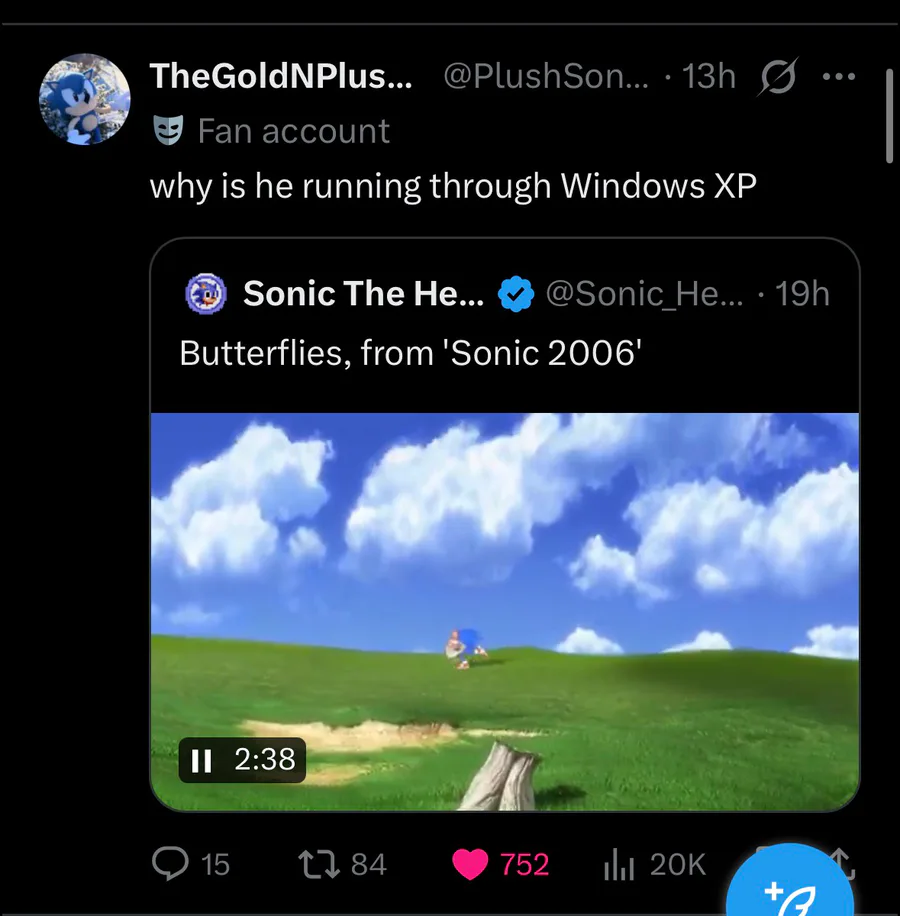Repost using the retweet icon showing 84
Viewport: 900px width, 916px height.
321,863
